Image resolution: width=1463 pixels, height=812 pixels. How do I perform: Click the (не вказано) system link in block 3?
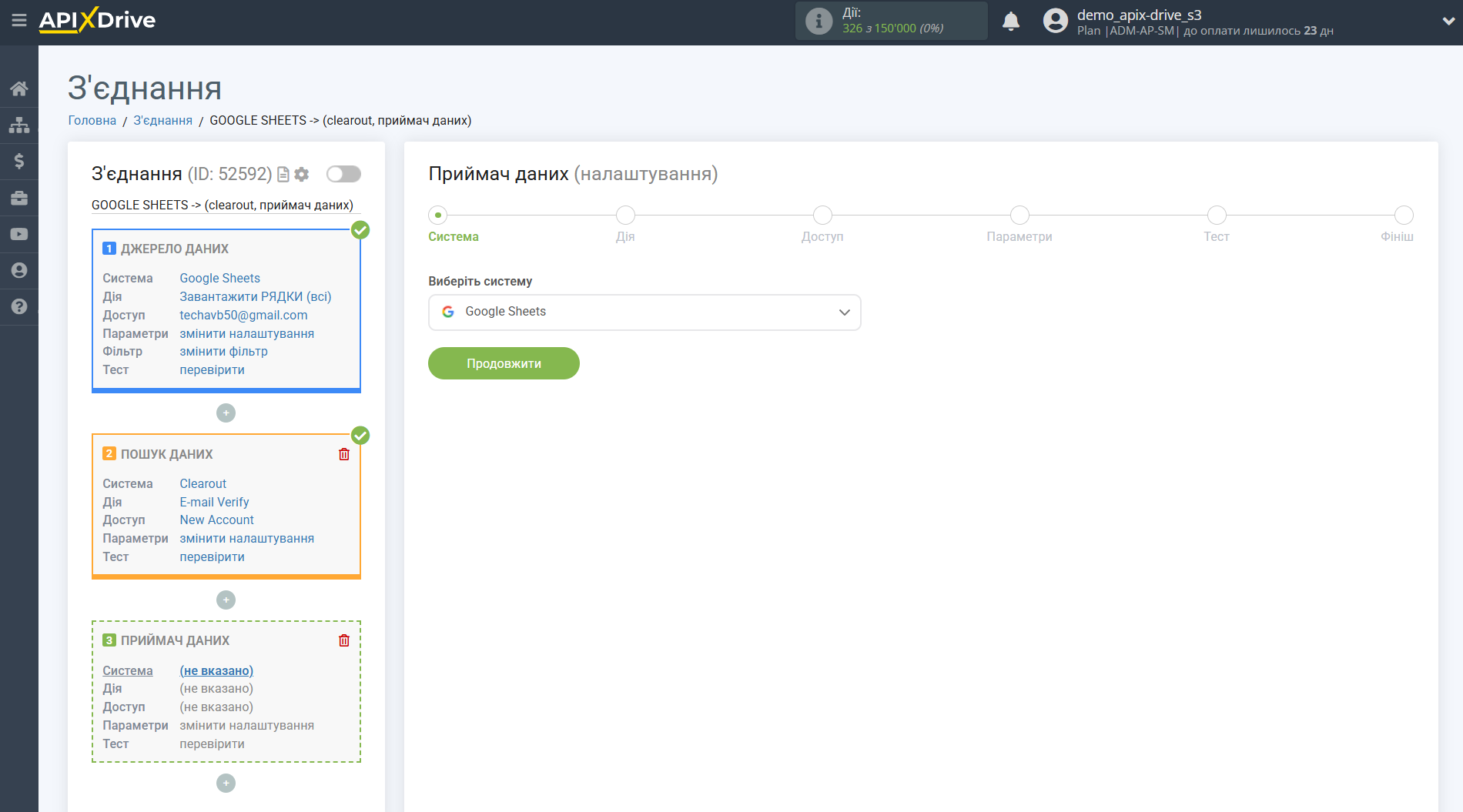click(216, 670)
